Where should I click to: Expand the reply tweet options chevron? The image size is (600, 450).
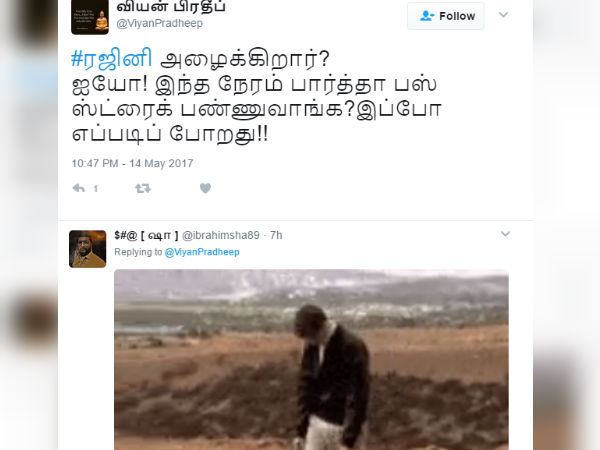click(x=505, y=234)
